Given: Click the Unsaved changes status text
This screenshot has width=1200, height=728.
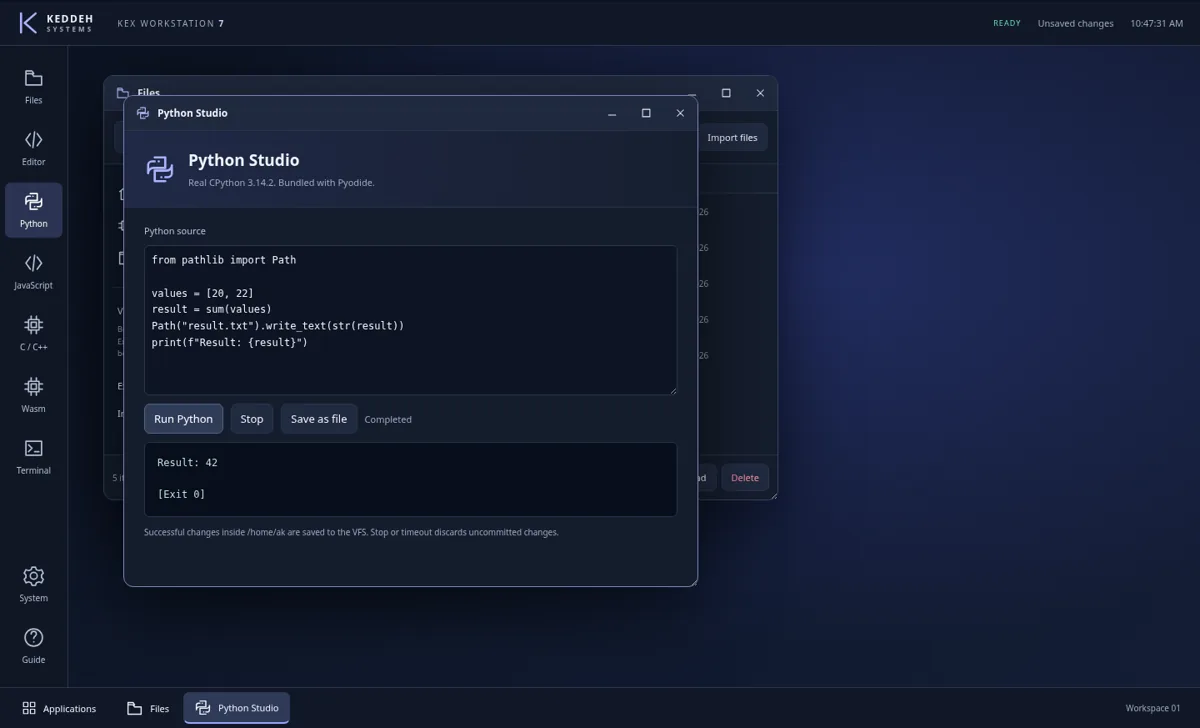Looking at the screenshot, I should pos(1075,23).
